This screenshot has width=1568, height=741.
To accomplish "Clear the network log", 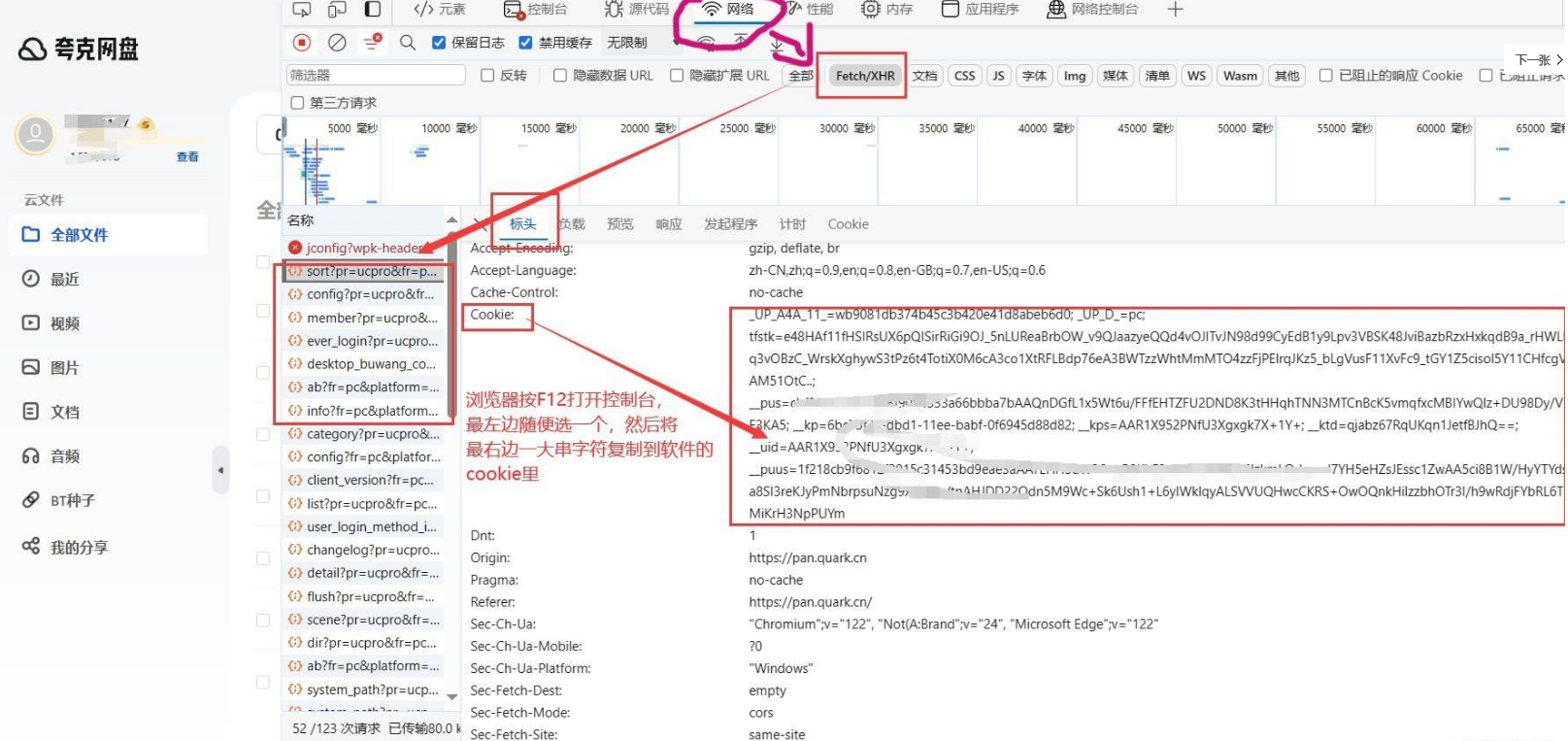I will 337,42.
